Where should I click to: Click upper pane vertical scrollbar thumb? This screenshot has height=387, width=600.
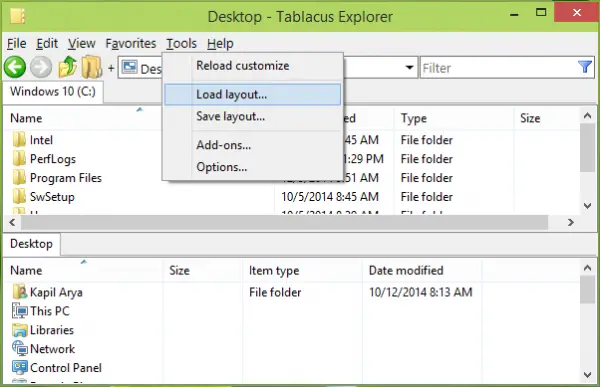[x=588, y=148]
